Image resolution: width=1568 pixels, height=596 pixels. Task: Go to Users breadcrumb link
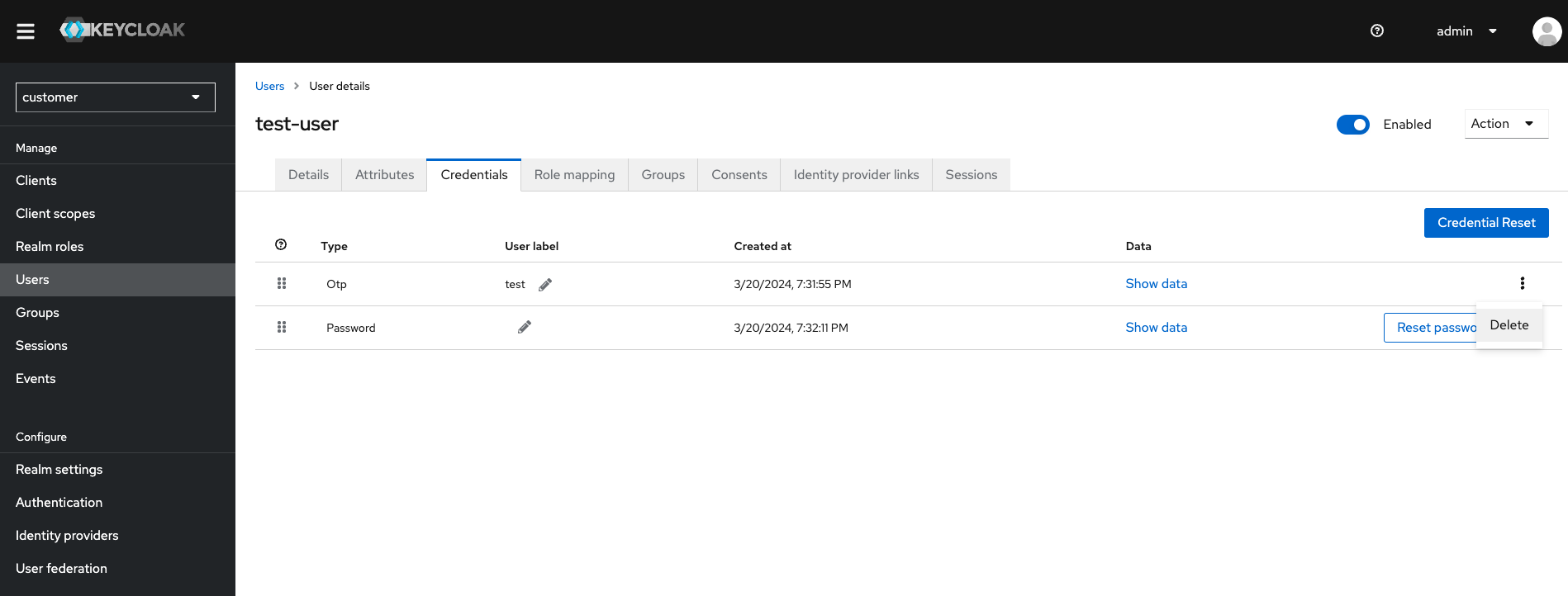[x=269, y=86]
